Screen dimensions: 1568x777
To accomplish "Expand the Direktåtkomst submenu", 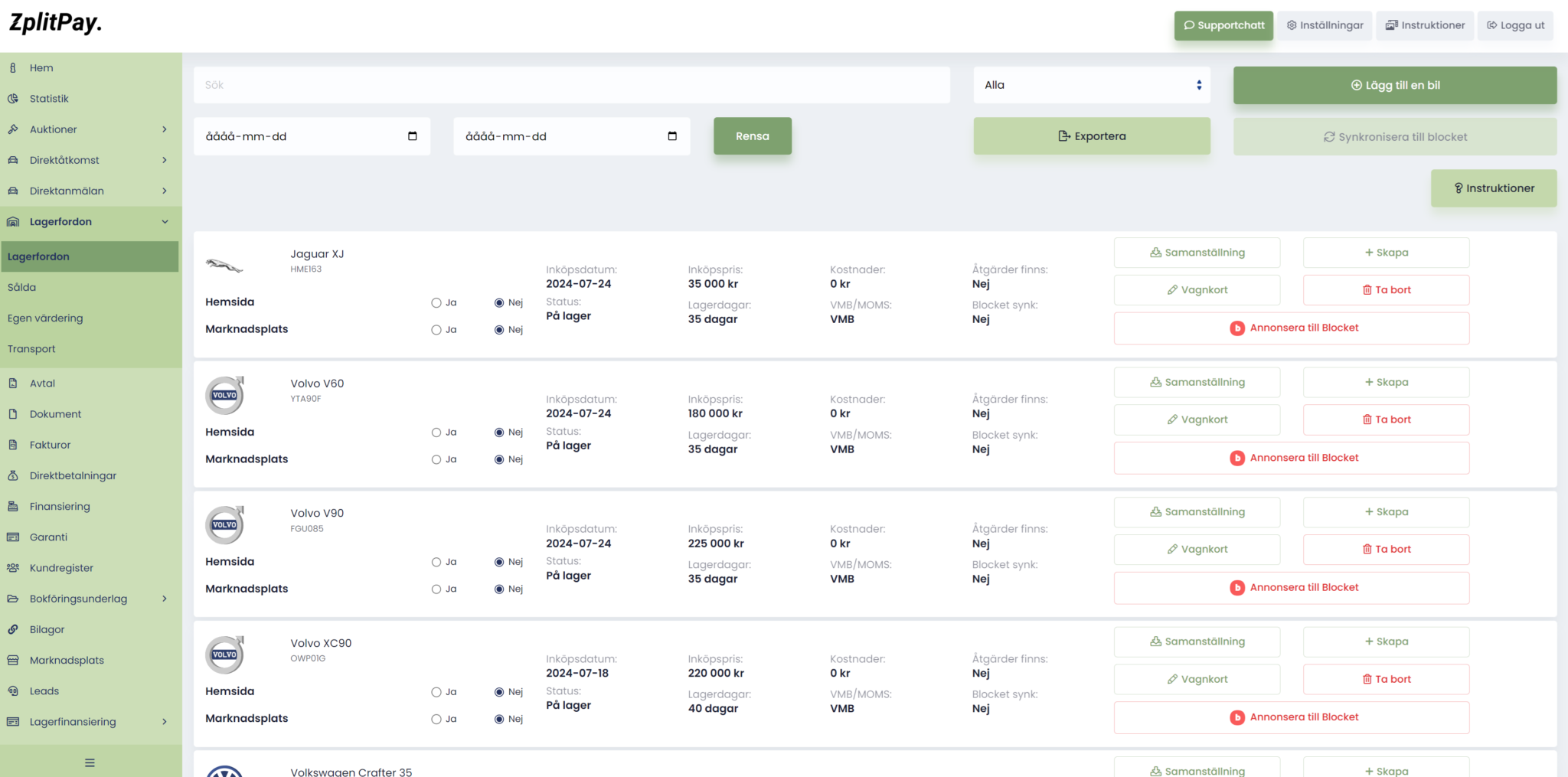I will pyautogui.click(x=164, y=160).
